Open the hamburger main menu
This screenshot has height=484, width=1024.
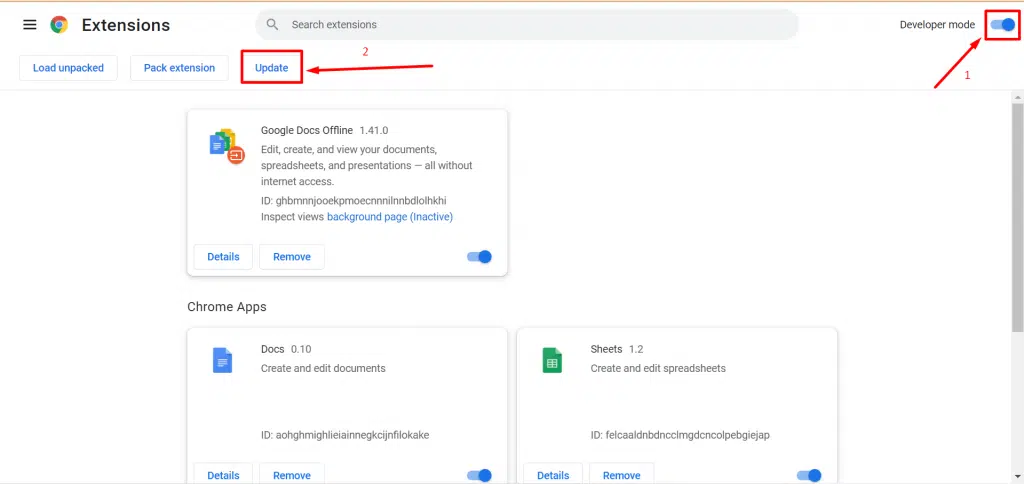(x=29, y=25)
